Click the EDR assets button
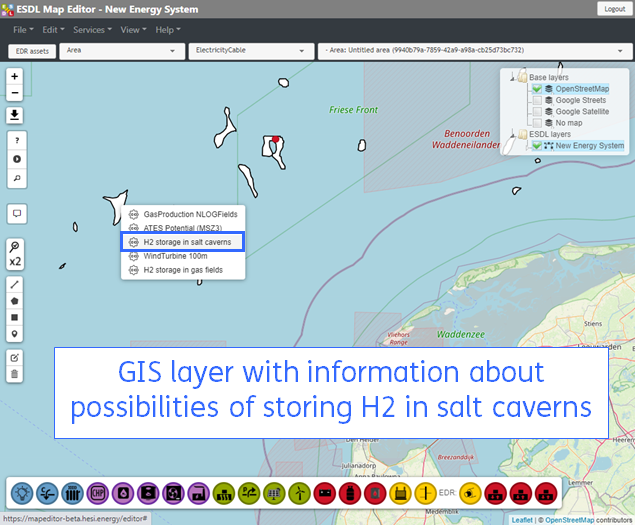The width and height of the screenshot is (635, 525). tap(31, 50)
